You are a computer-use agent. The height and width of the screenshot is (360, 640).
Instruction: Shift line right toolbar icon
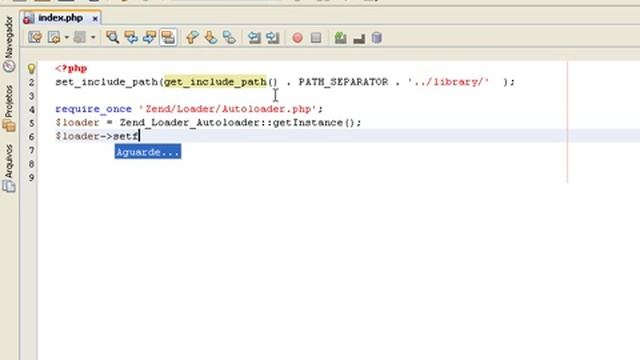[x=273, y=38]
